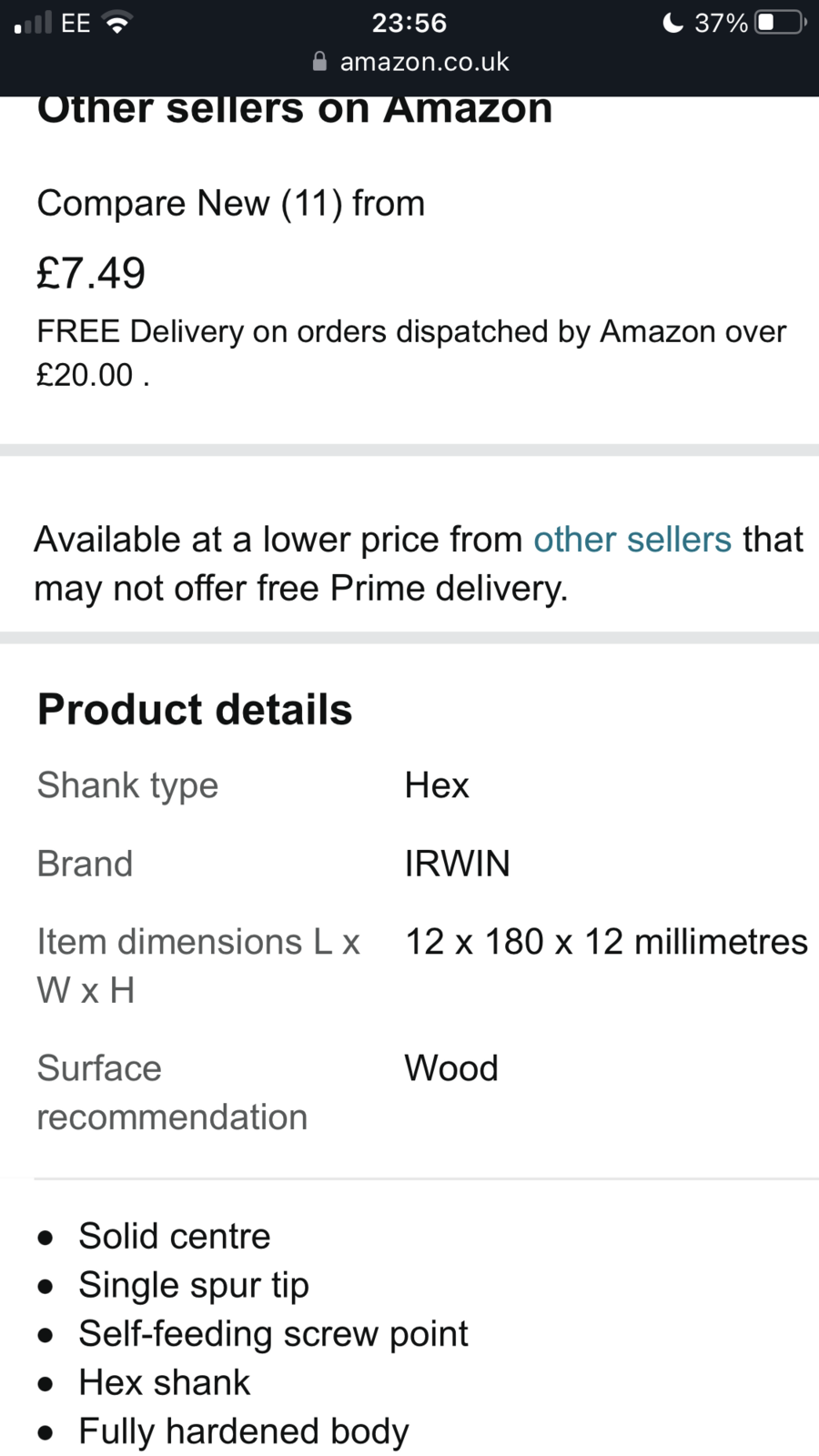Tap the padlock icon beside amazon.co.uk

(319, 62)
